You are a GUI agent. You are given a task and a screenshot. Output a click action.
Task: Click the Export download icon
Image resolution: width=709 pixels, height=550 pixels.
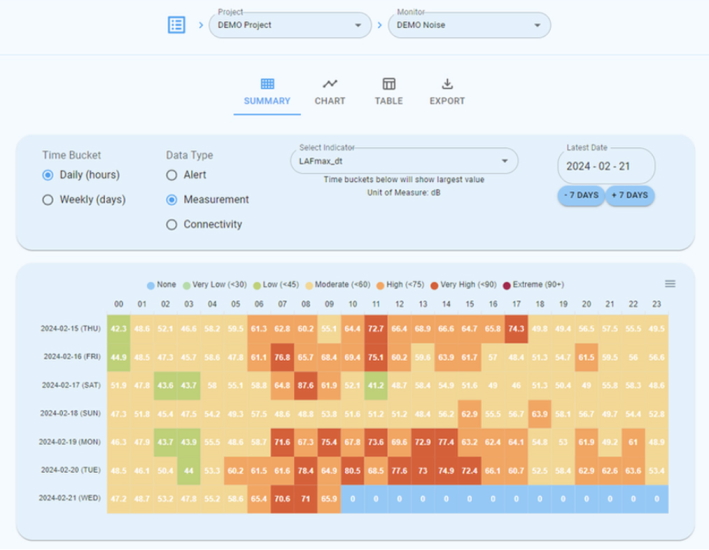point(447,84)
